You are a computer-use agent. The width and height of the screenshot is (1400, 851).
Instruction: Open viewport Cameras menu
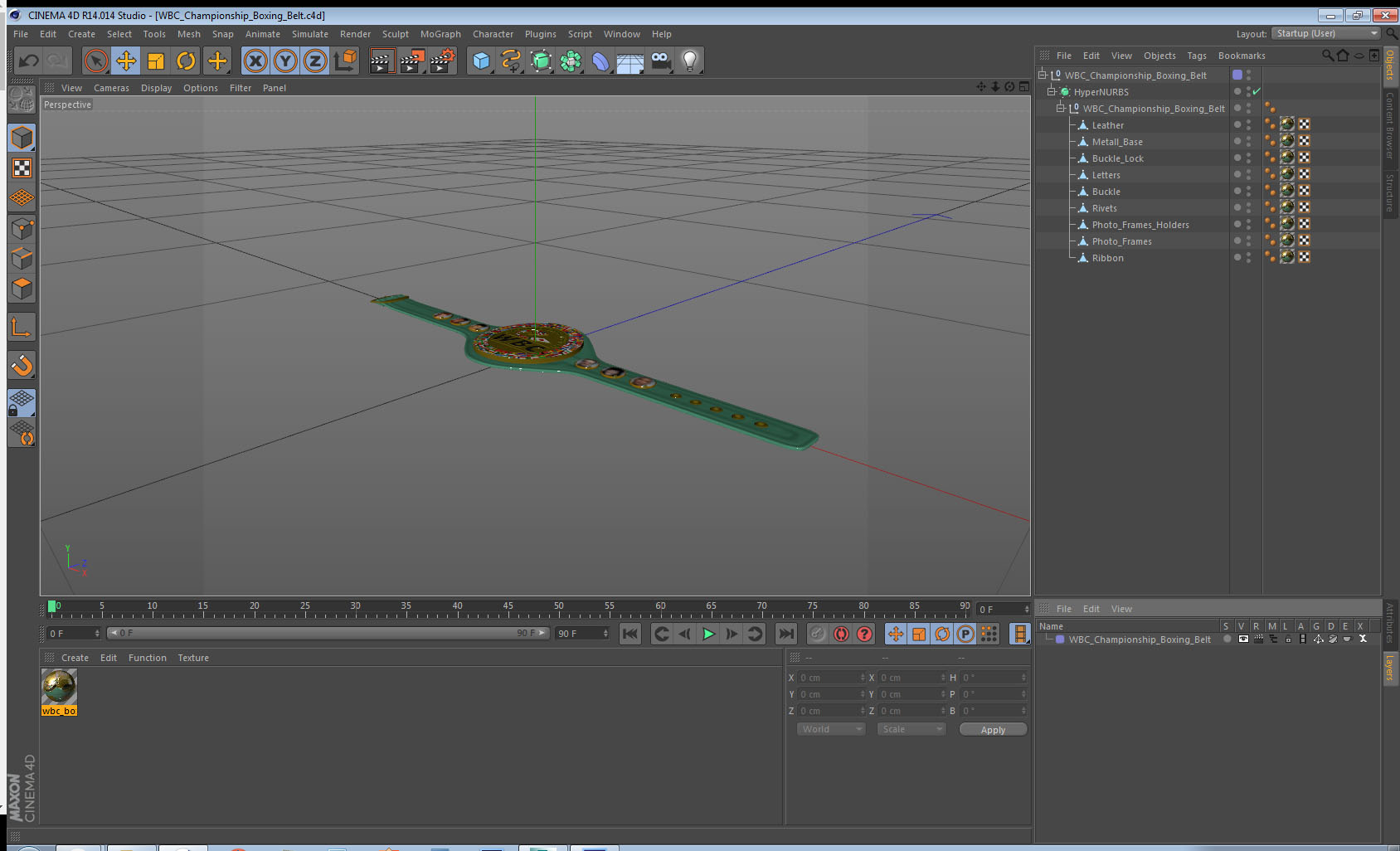tap(111, 88)
